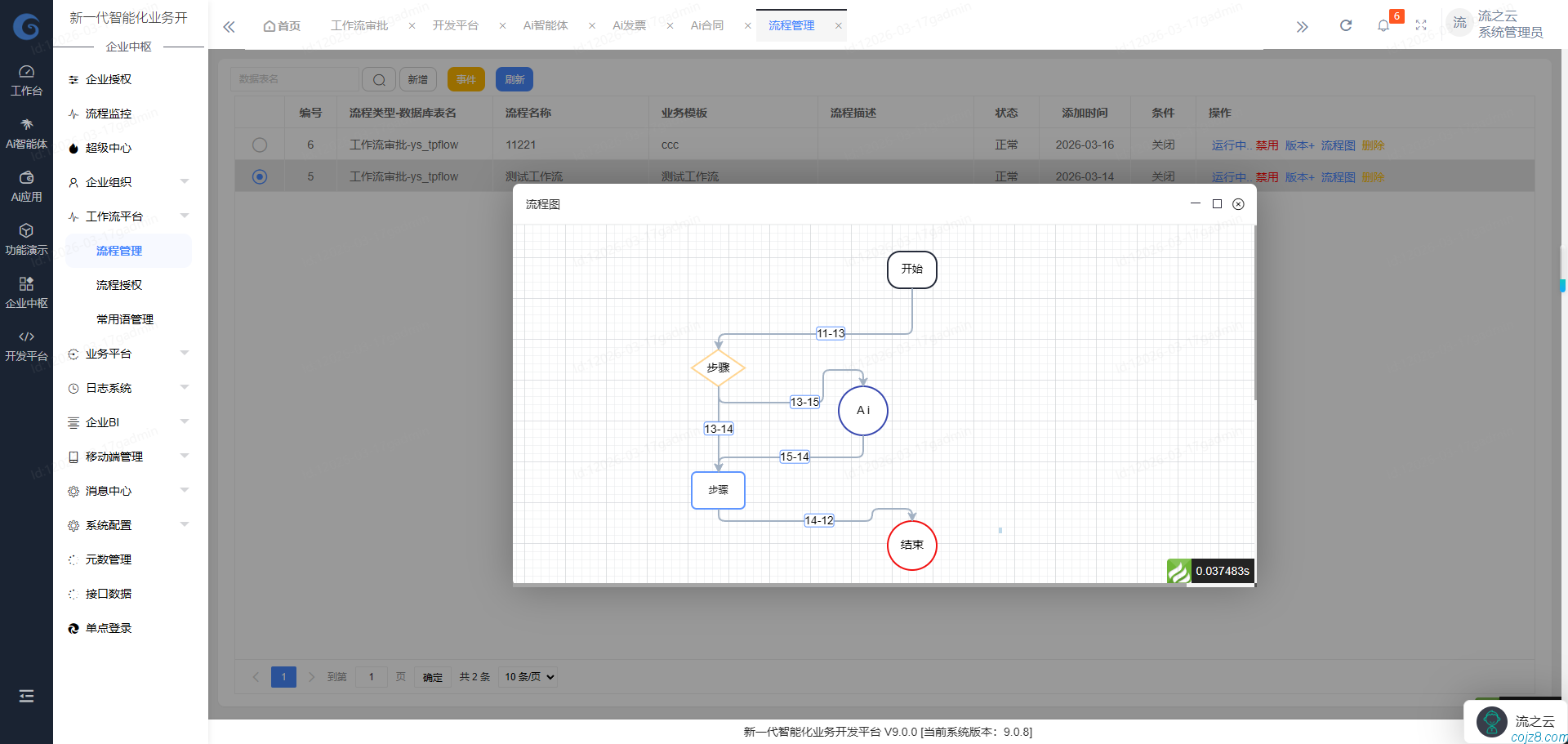Collapse the sidebar menu icon at bottom
This screenshot has height=744, width=1568.
[x=26, y=696]
